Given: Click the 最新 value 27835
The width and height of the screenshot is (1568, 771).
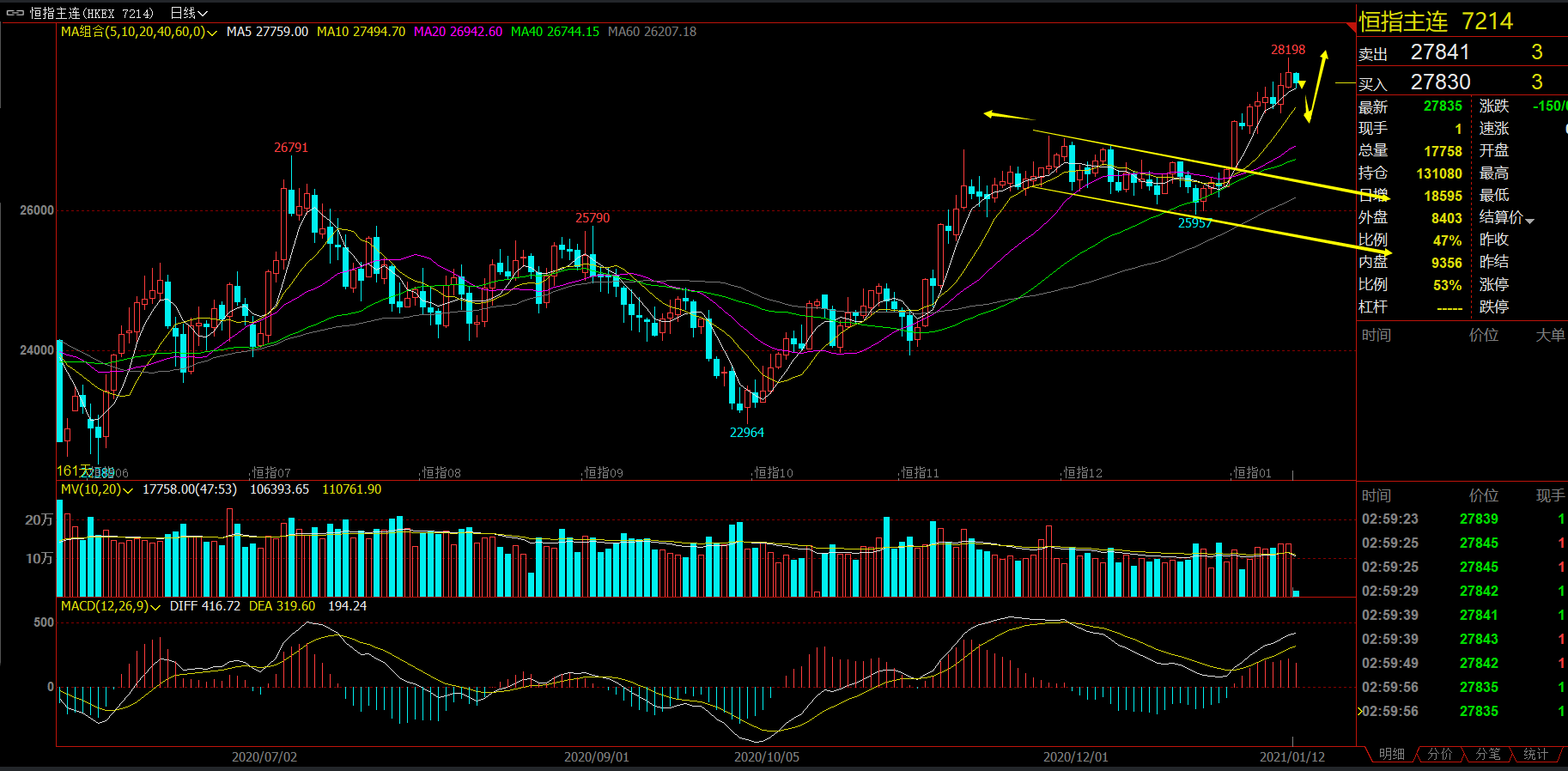Looking at the screenshot, I should (1443, 106).
